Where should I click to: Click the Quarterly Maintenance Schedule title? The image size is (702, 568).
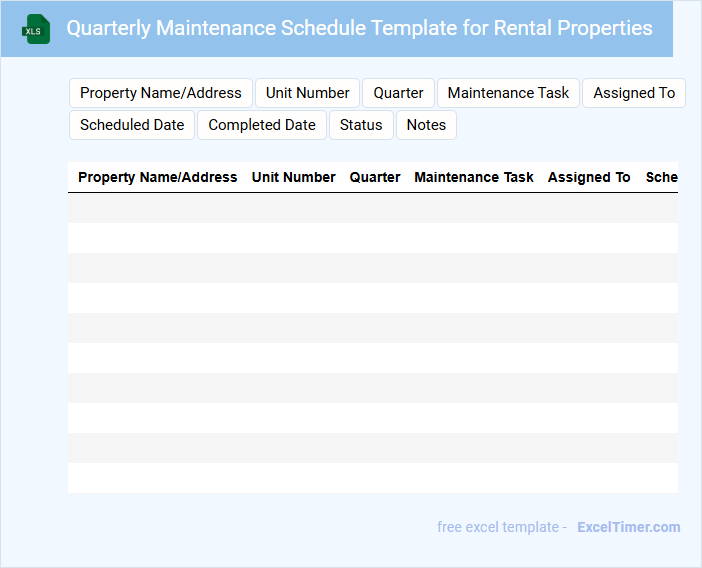pos(359,28)
